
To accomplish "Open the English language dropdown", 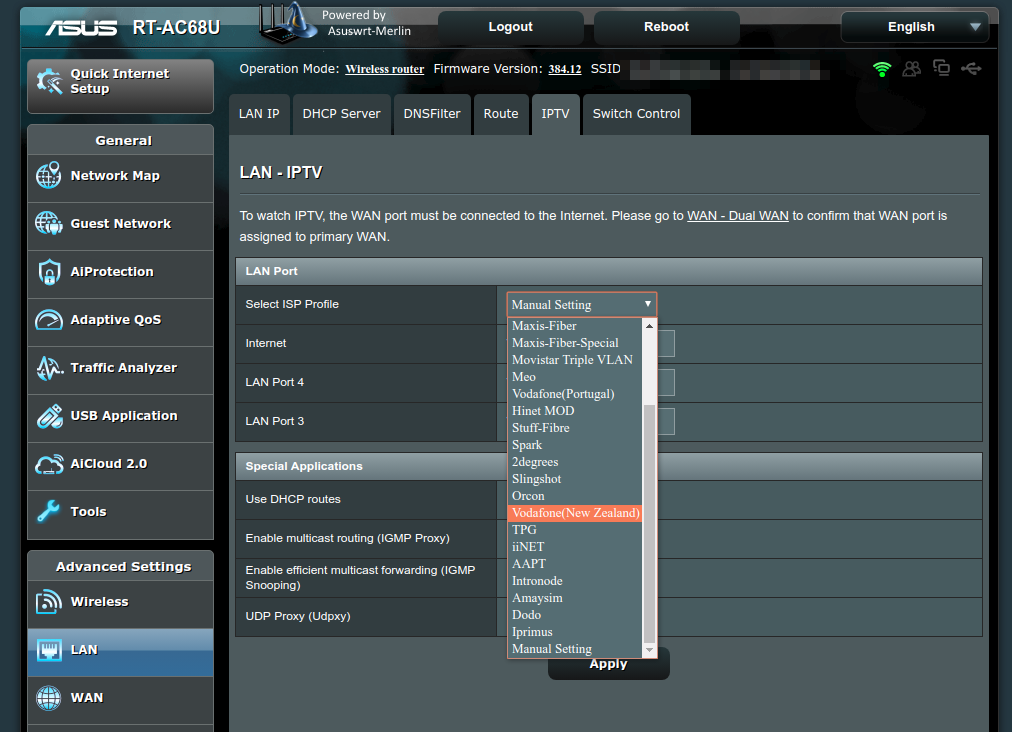I will pyautogui.click(x=915, y=27).
